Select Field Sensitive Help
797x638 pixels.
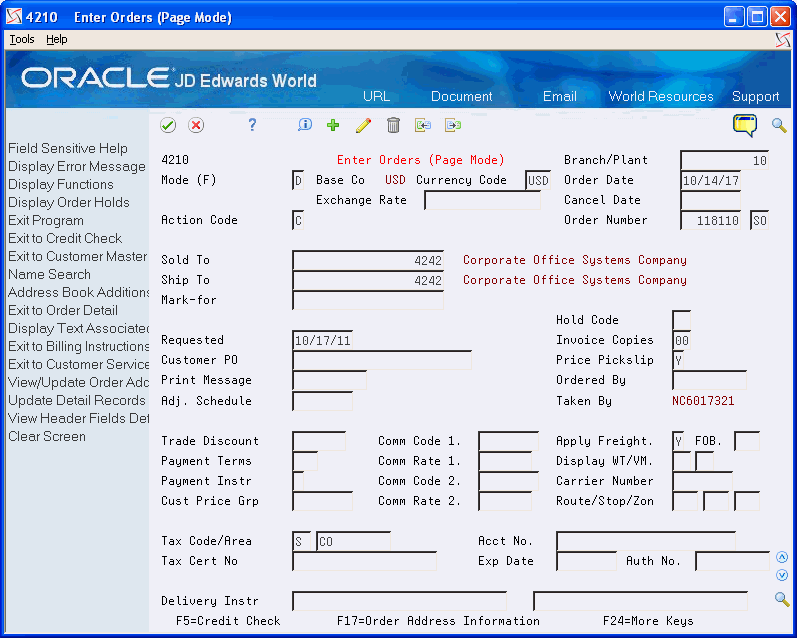point(68,148)
